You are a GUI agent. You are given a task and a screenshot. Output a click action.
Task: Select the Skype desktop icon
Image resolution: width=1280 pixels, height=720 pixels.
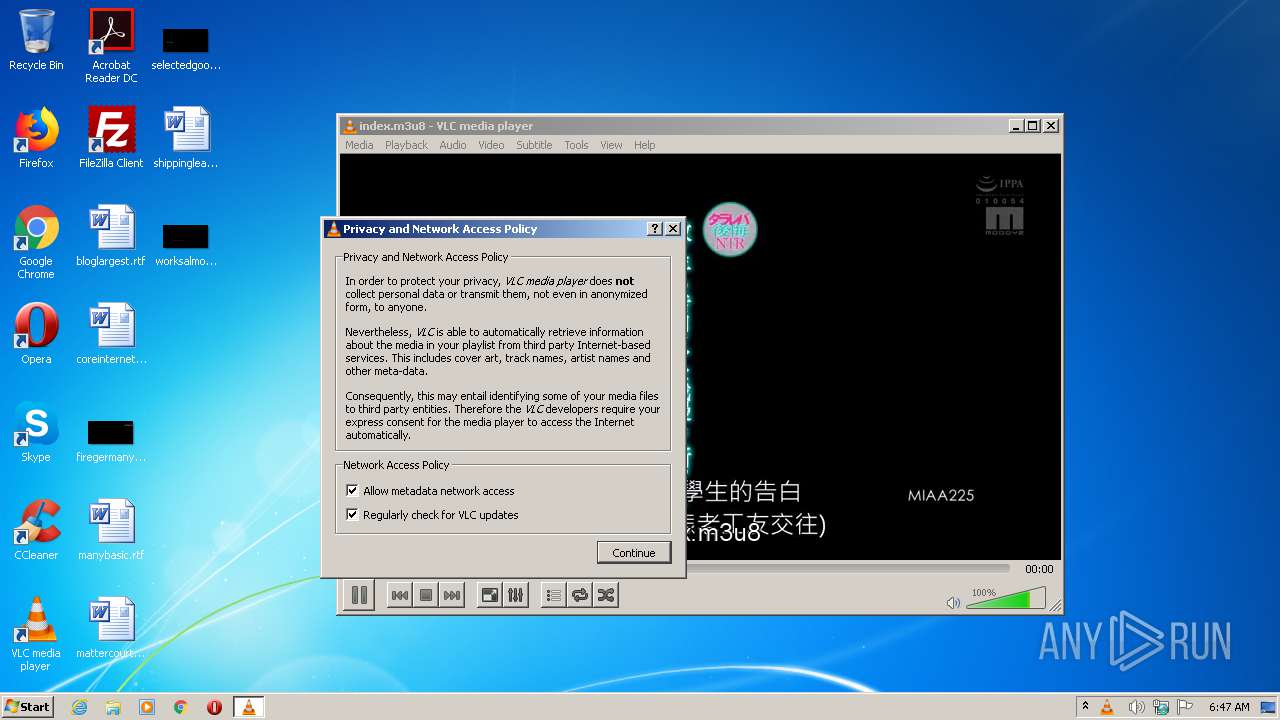[x=36, y=432]
